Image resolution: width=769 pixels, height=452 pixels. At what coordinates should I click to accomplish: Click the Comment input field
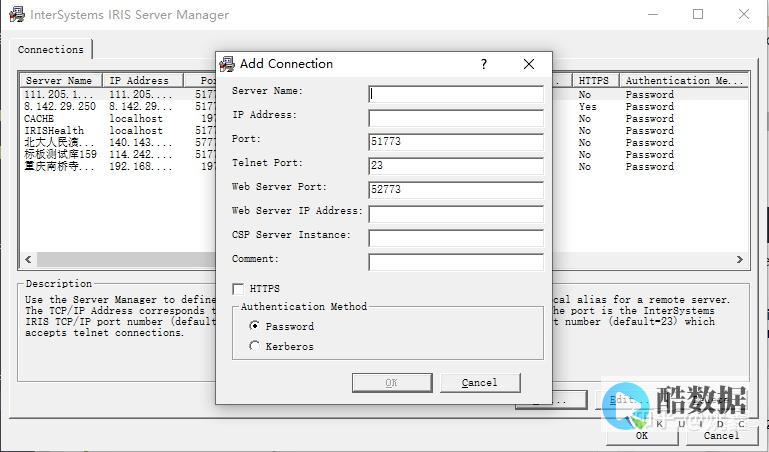(456, 262)
